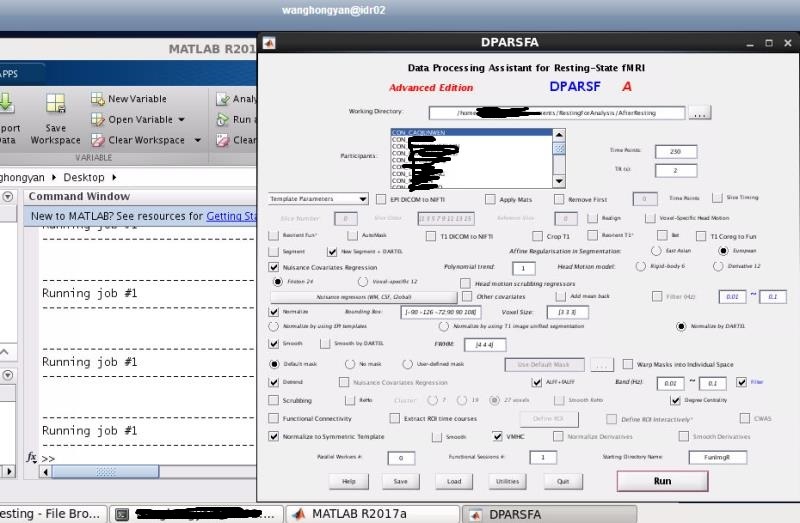Image resolution: width=800 pixels, height=523 pixels.
Task: Open the lower left panel options circle
Action: pos(8,375)
